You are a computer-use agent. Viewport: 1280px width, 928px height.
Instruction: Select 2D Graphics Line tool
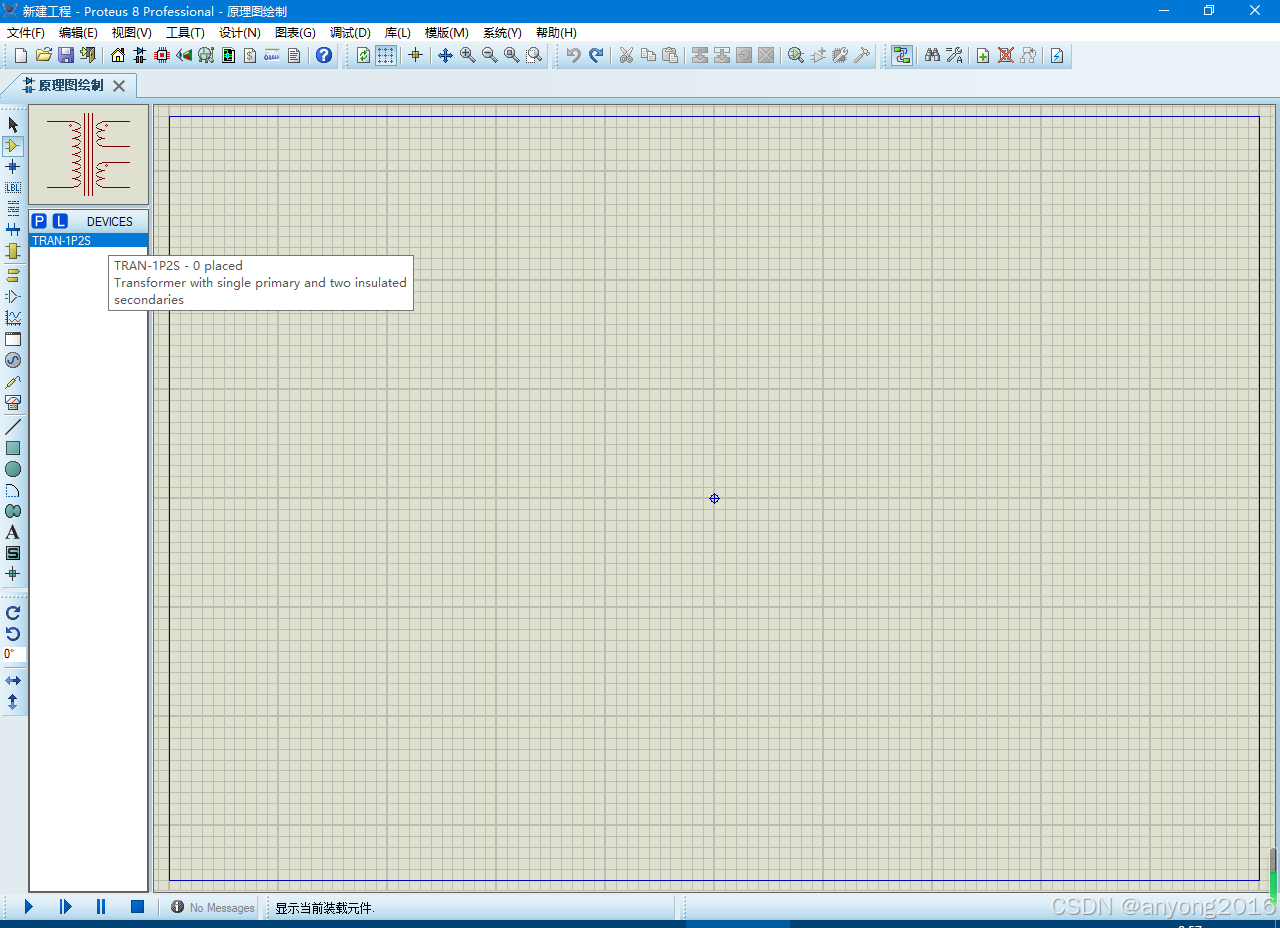click(x=13, y=427)
